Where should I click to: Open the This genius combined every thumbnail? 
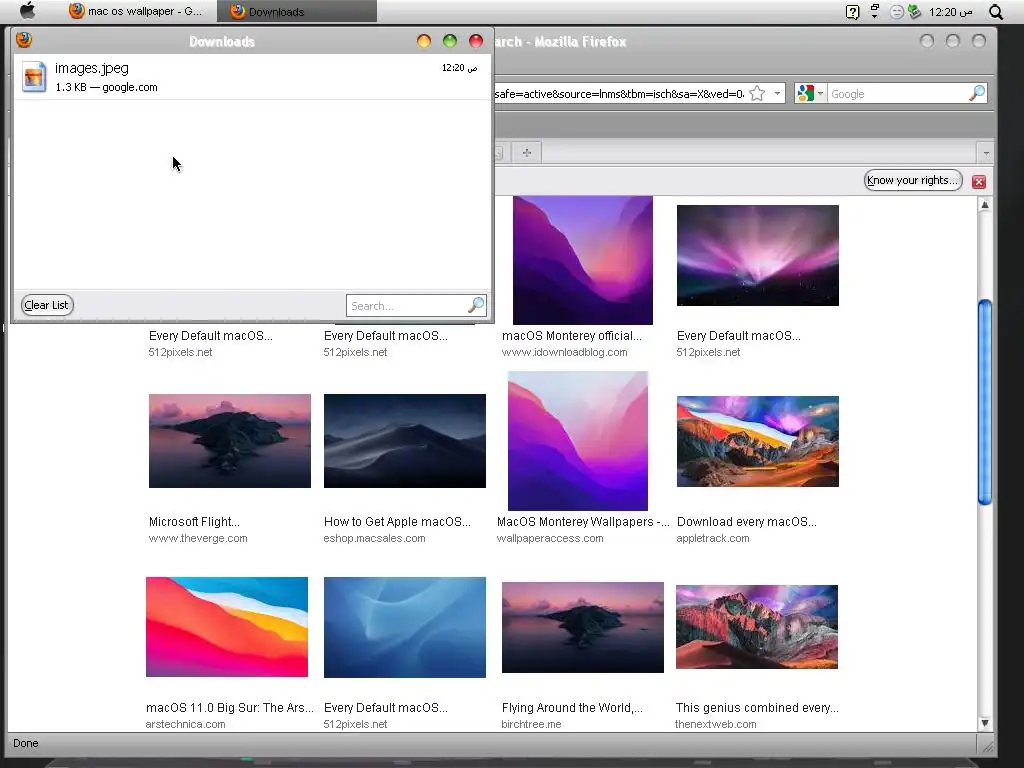pyautogui.click(x=757, y=627)
